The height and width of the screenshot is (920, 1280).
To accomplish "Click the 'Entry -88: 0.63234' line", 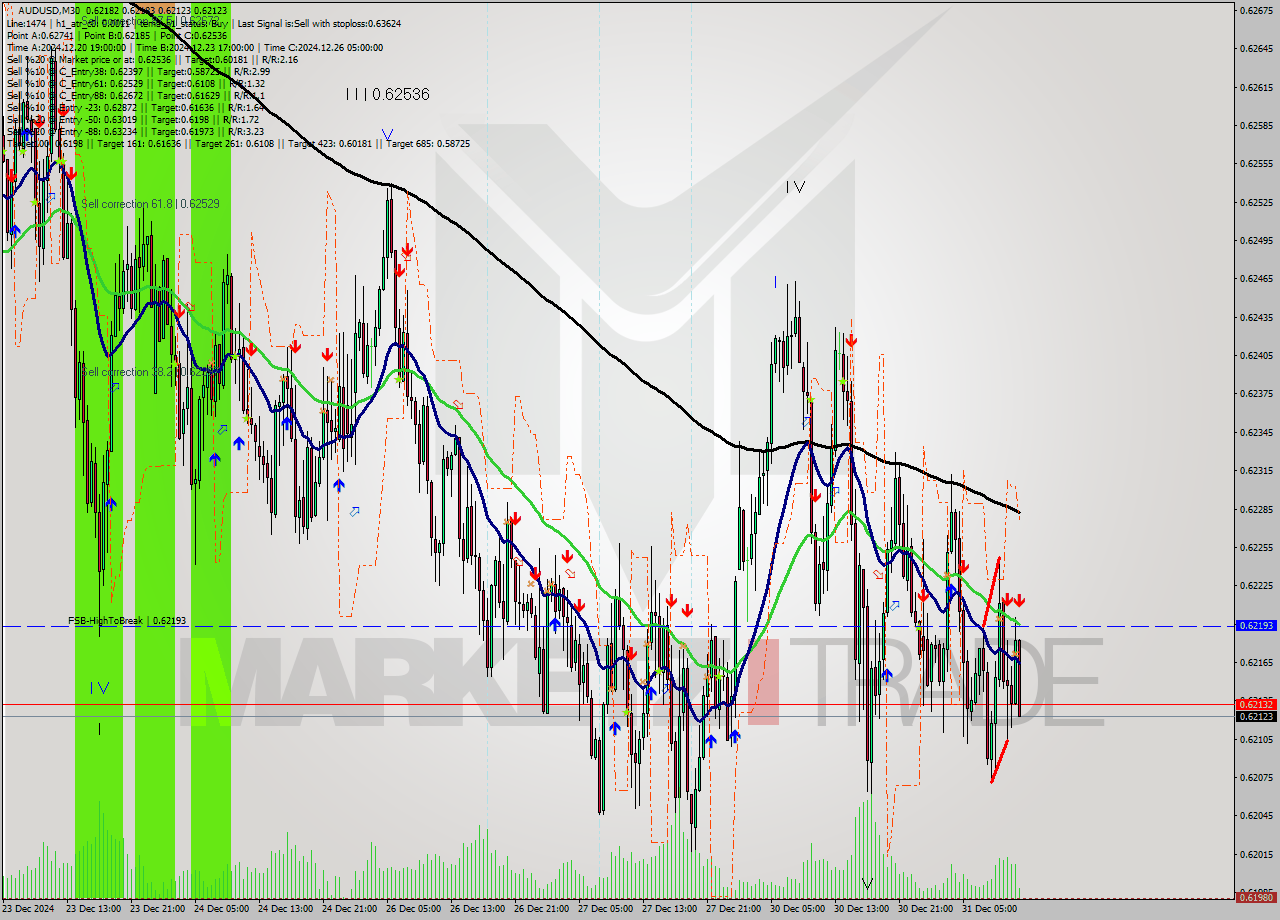I will (135, 131).
